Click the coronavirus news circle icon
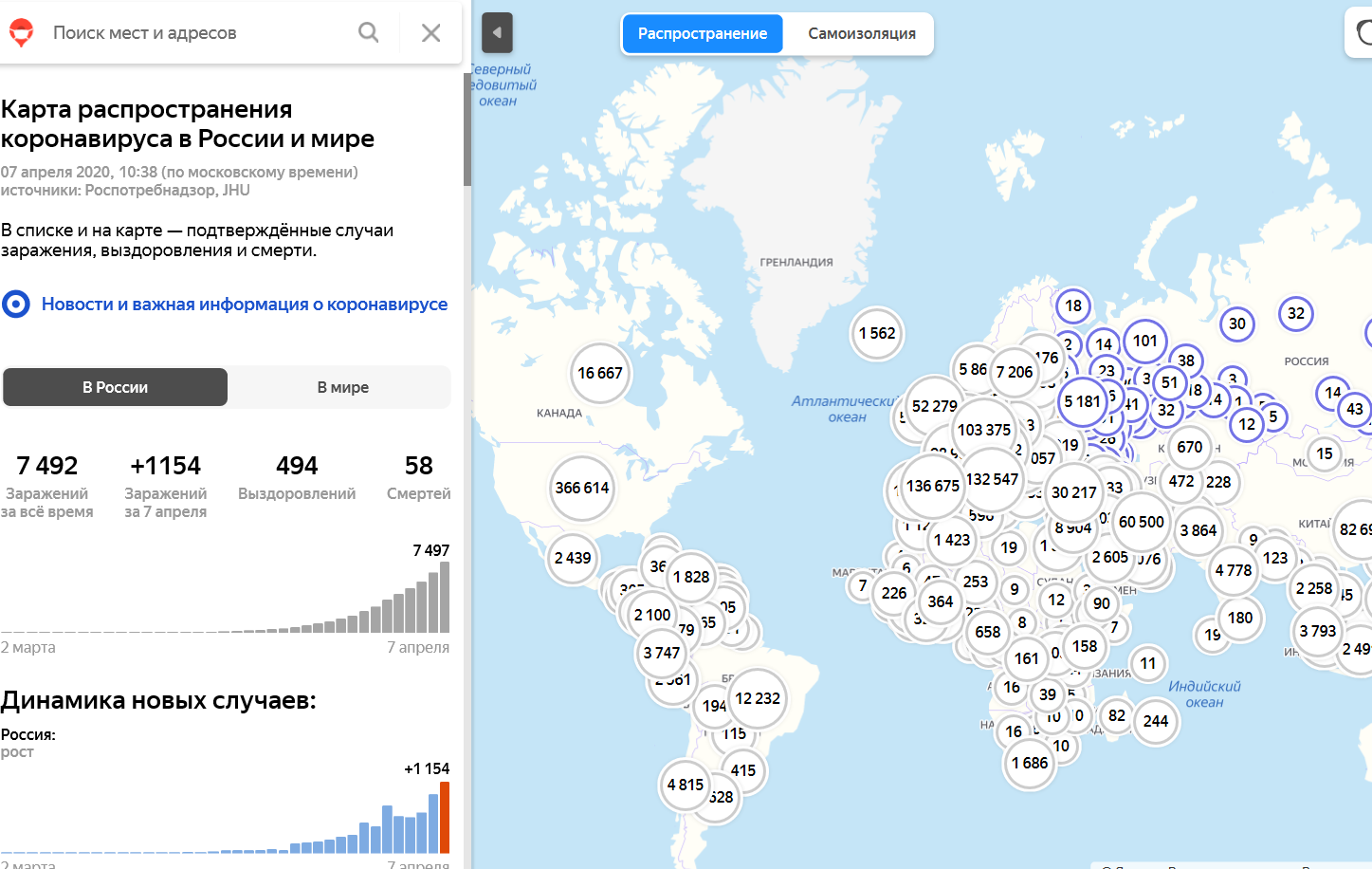This screenshot has width=1372, height=869. [x=16, y=305]
